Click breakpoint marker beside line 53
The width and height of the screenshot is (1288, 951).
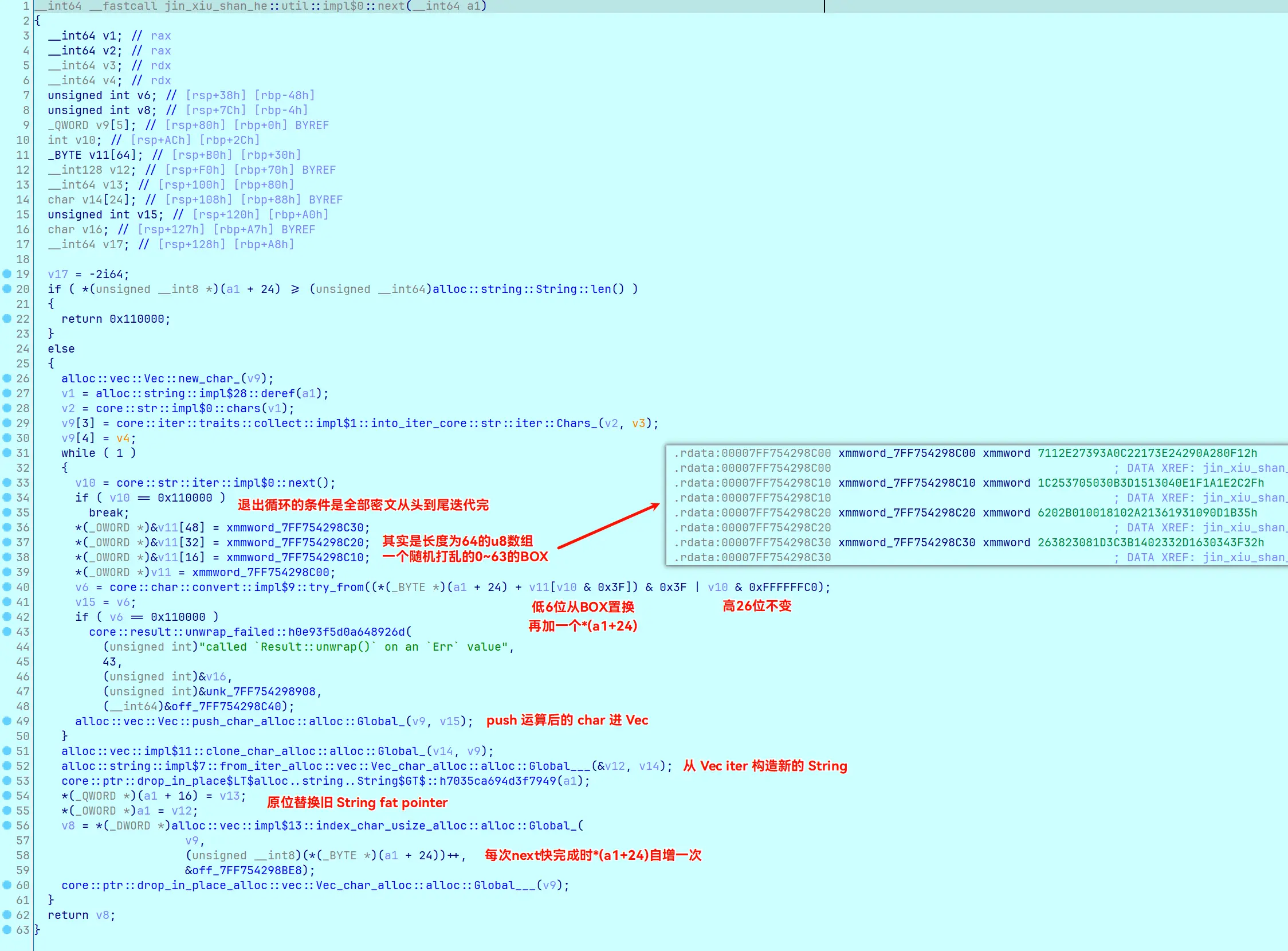[7, 781]
